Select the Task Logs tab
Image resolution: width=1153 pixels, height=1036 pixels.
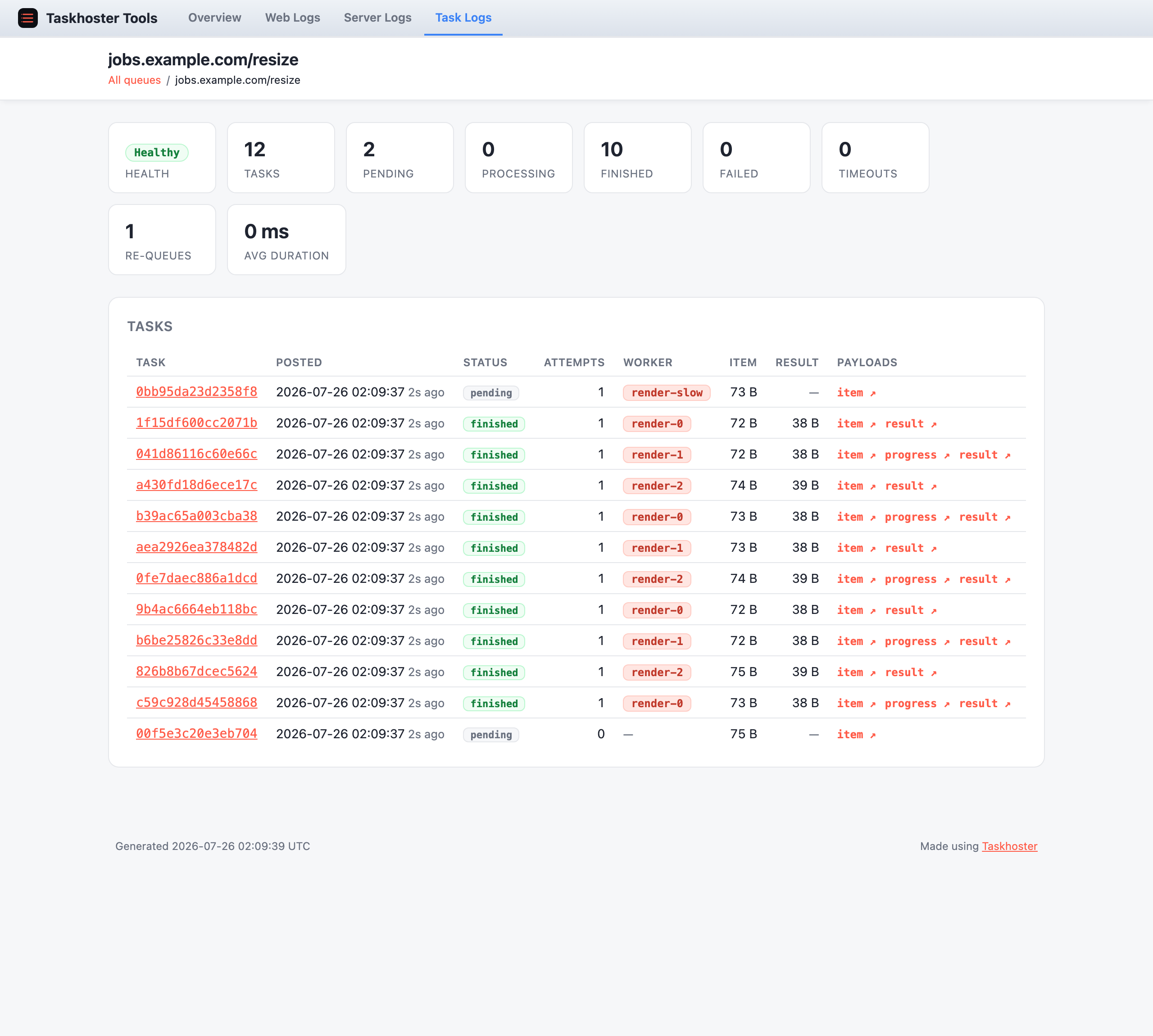click(x=463, y=18)
